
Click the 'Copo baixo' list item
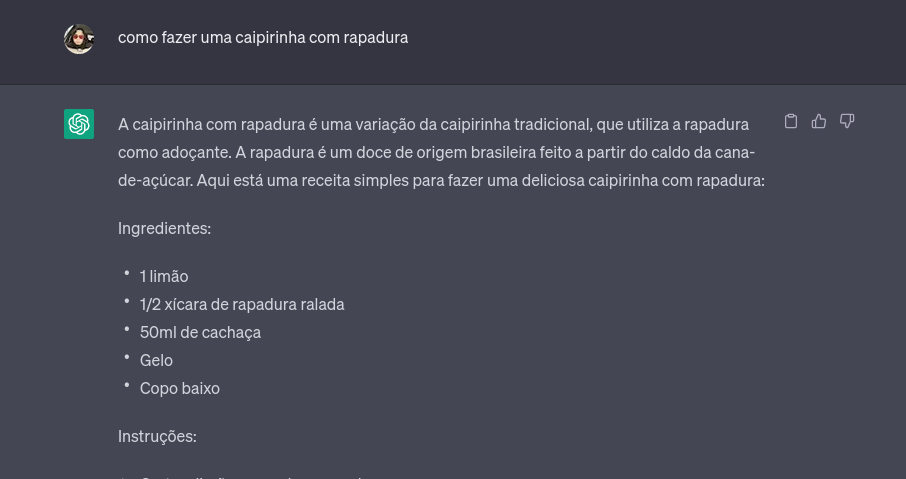click(180, 388)
